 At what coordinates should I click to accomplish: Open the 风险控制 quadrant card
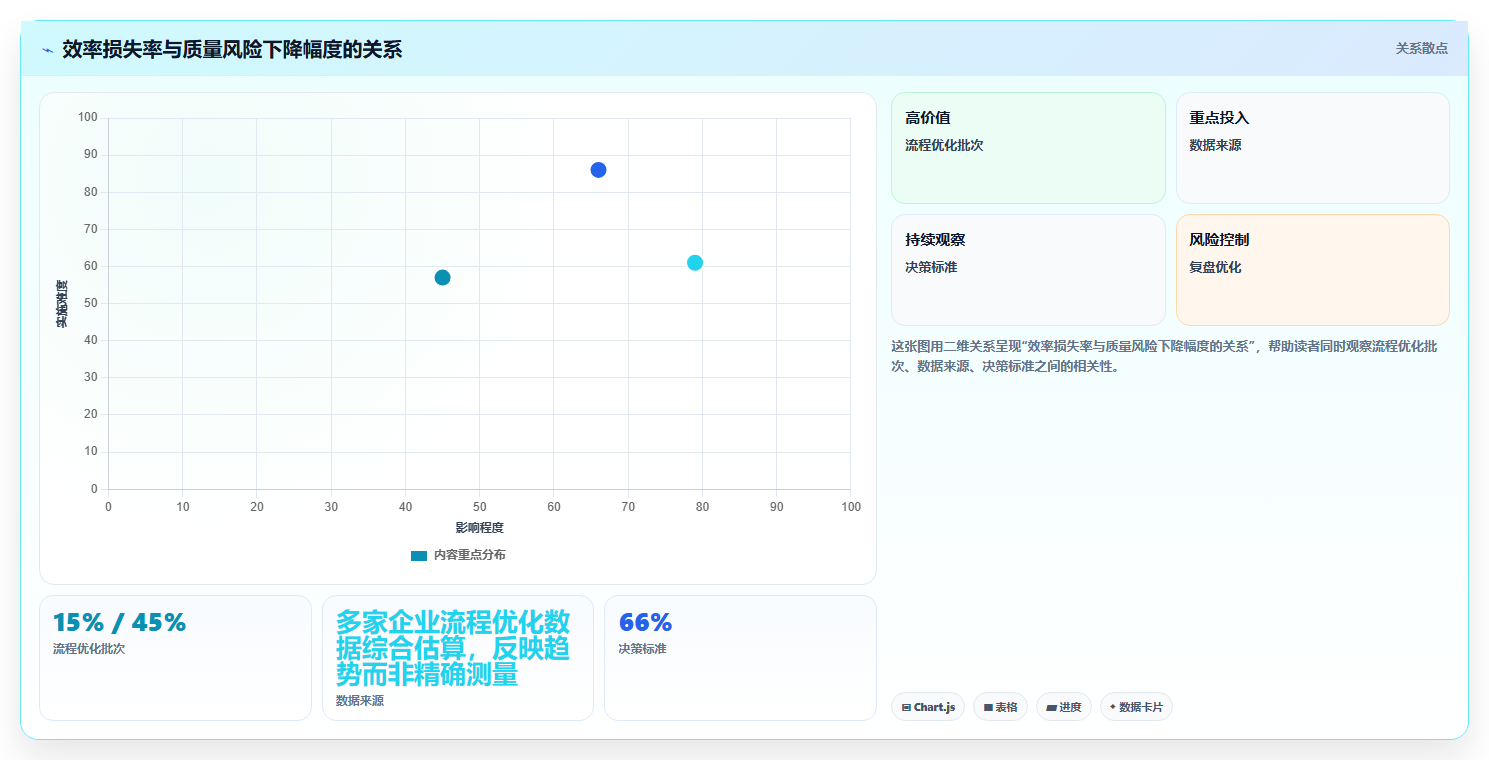tap(1312, 270)
